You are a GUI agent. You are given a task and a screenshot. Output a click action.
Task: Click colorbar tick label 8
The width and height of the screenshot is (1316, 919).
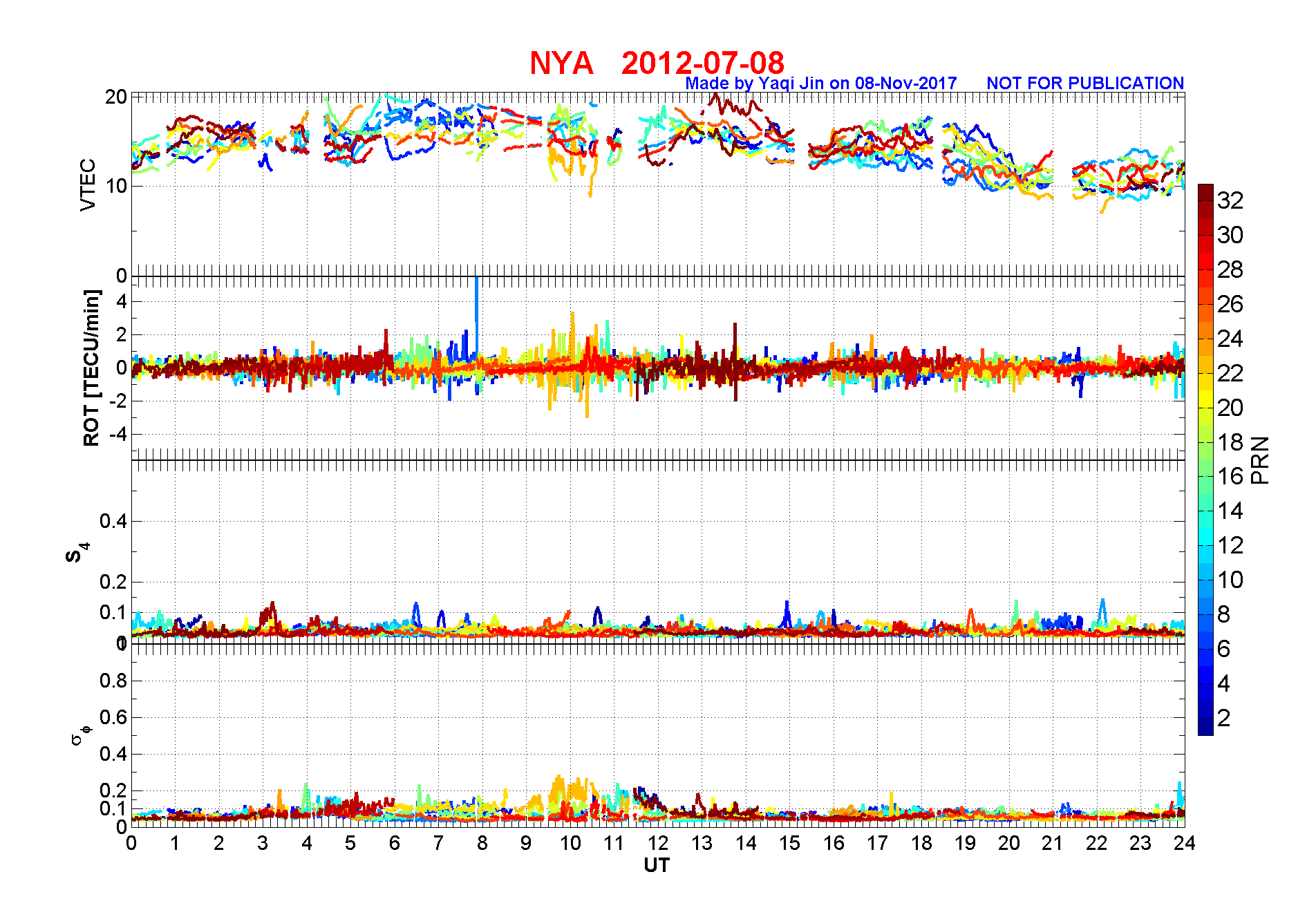point(1224,614)
